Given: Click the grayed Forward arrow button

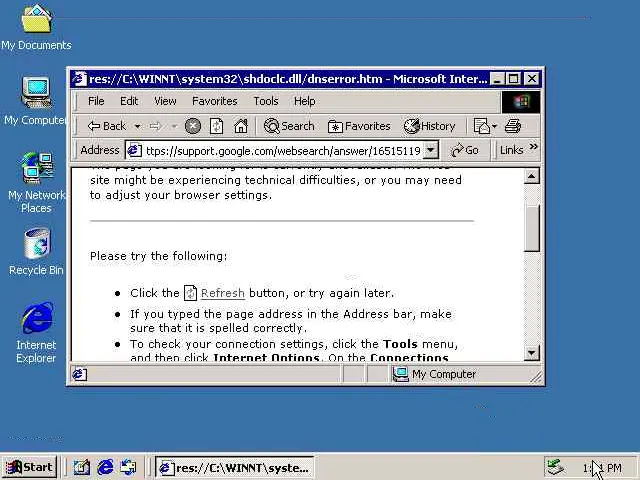Looking at the screenshot, I should click(155, 126).
